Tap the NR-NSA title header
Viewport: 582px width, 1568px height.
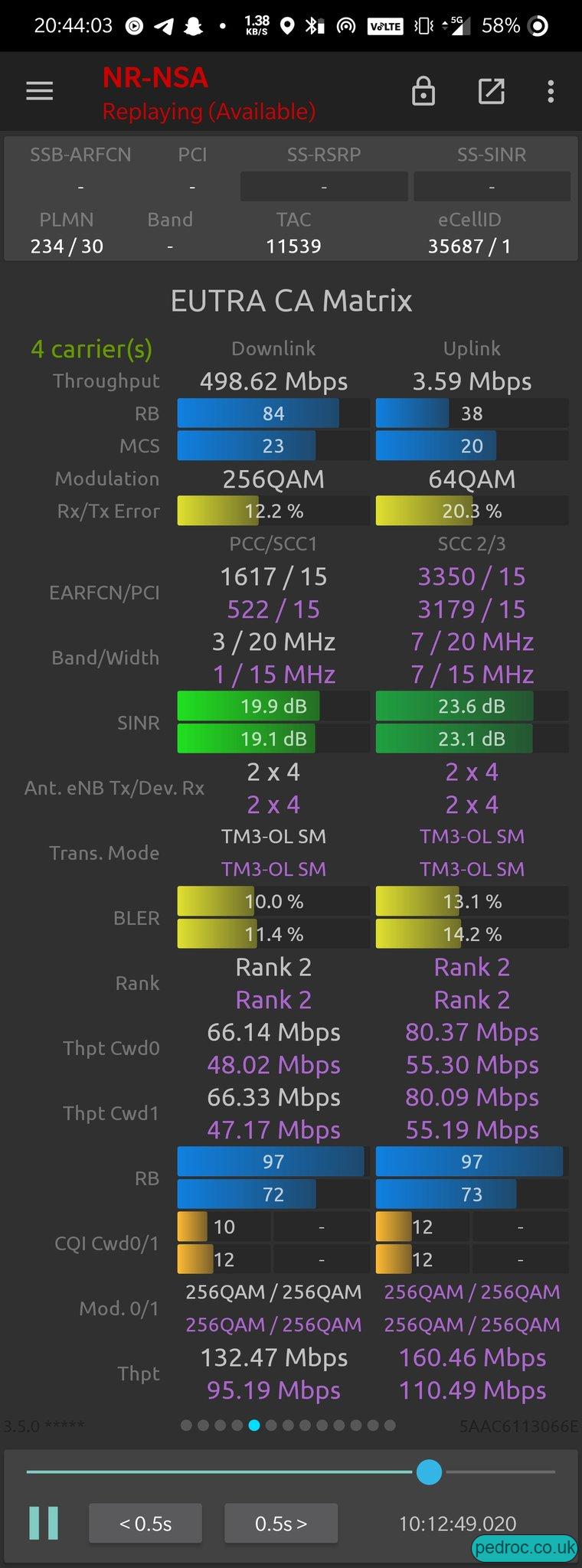click(155, 77)
